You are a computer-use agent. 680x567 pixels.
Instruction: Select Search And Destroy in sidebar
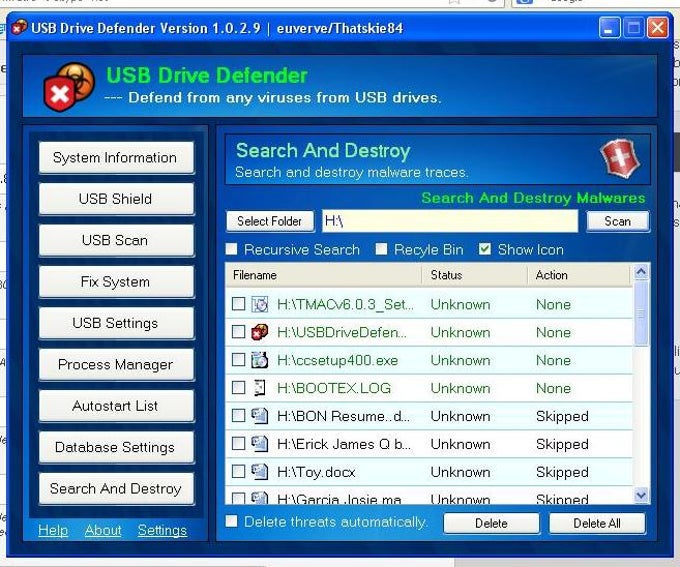[116, 489]
